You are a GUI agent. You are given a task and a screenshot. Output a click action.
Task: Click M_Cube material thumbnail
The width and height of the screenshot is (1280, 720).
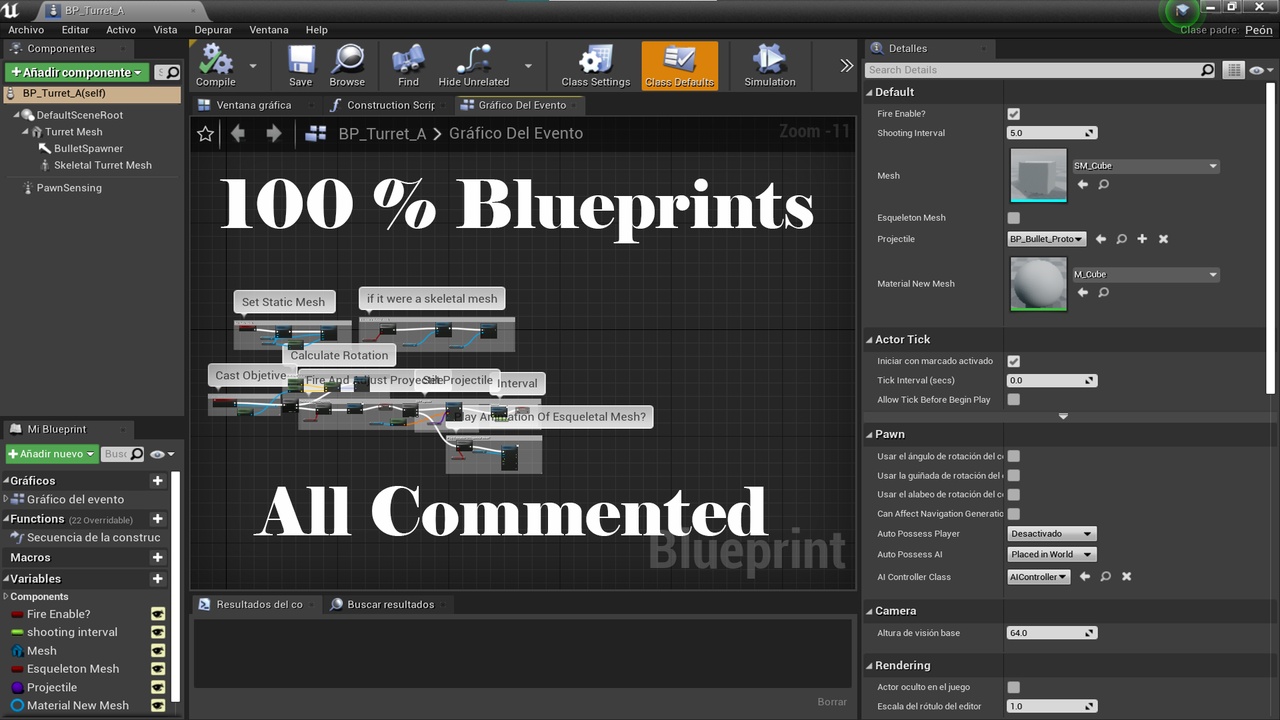[x=1039, y=283]
